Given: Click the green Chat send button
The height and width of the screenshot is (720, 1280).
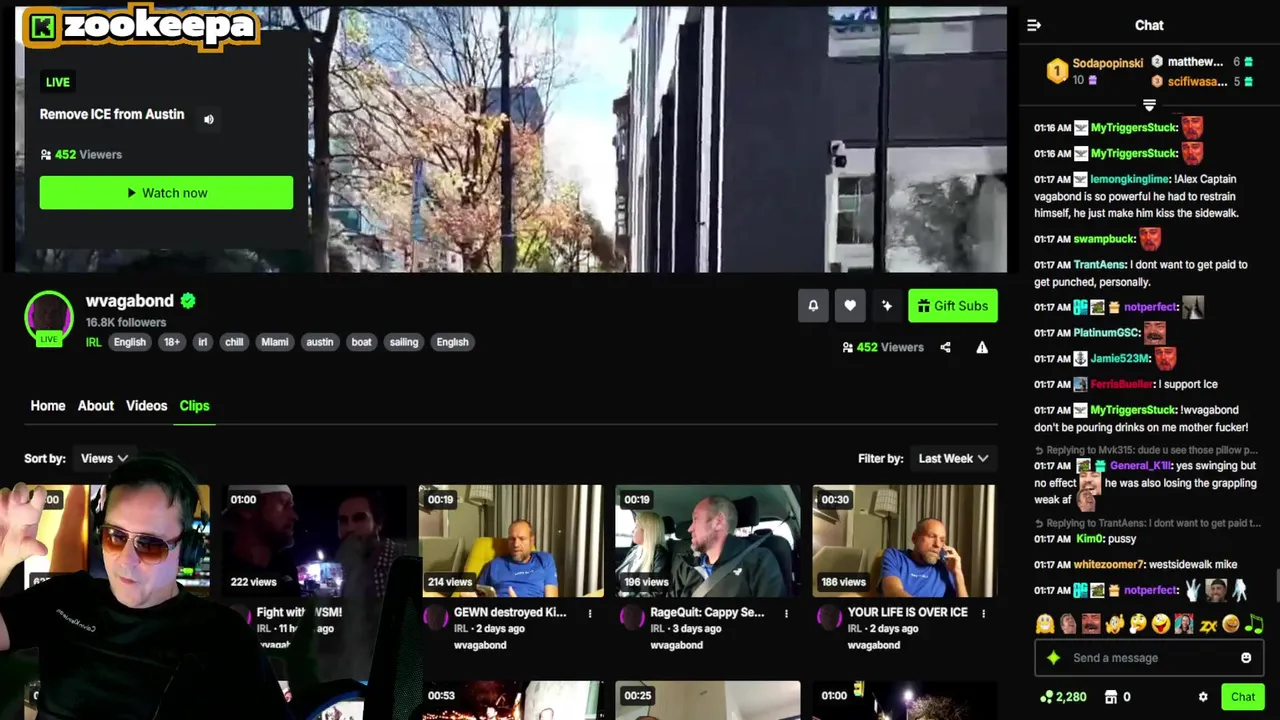Looking at the screenshot, I should tap(1243, 697).
